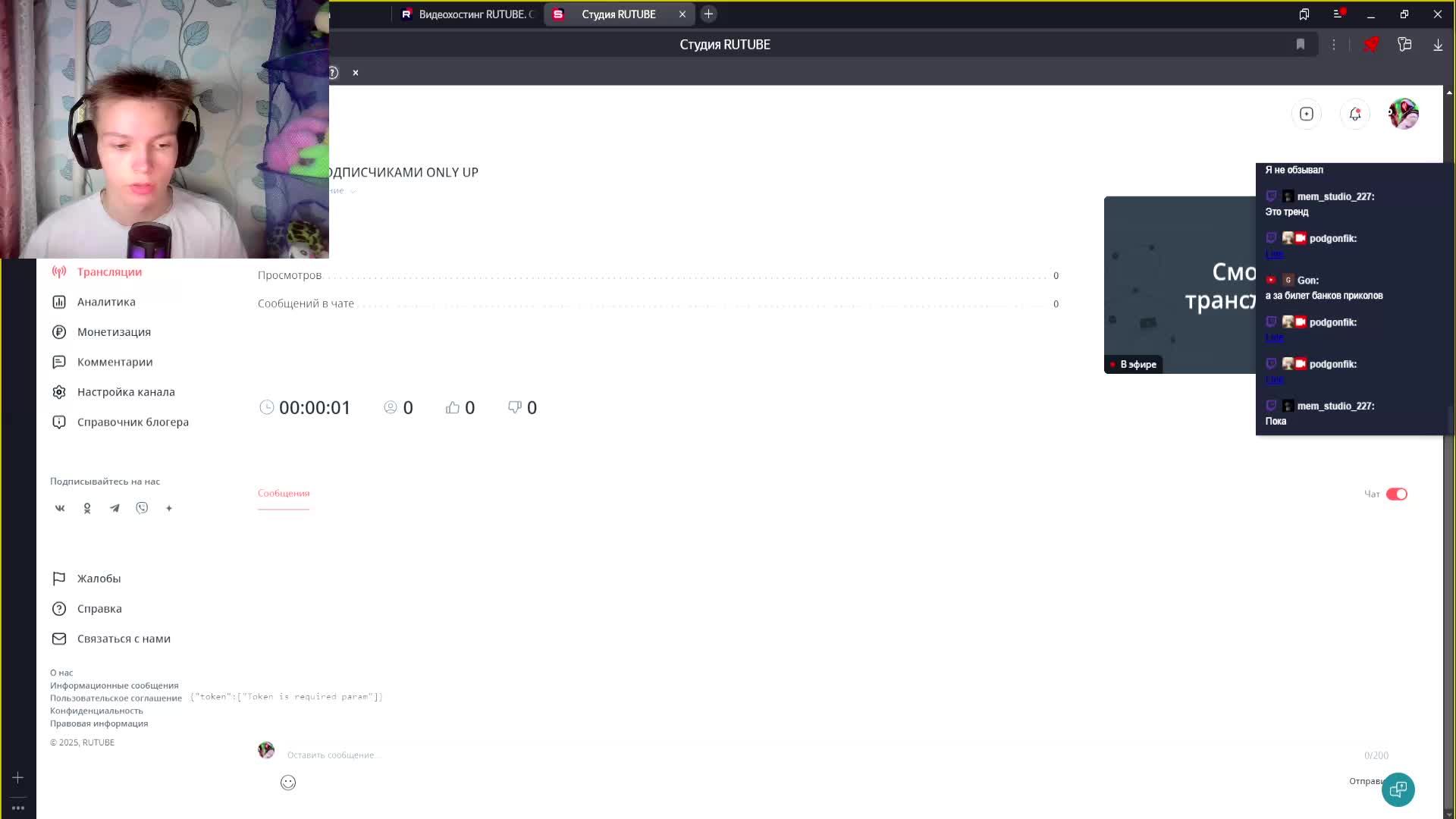Switch to Видеохостинг RUTUBE browser tab
Screen dimensions: 1456x819
point(468,14)
